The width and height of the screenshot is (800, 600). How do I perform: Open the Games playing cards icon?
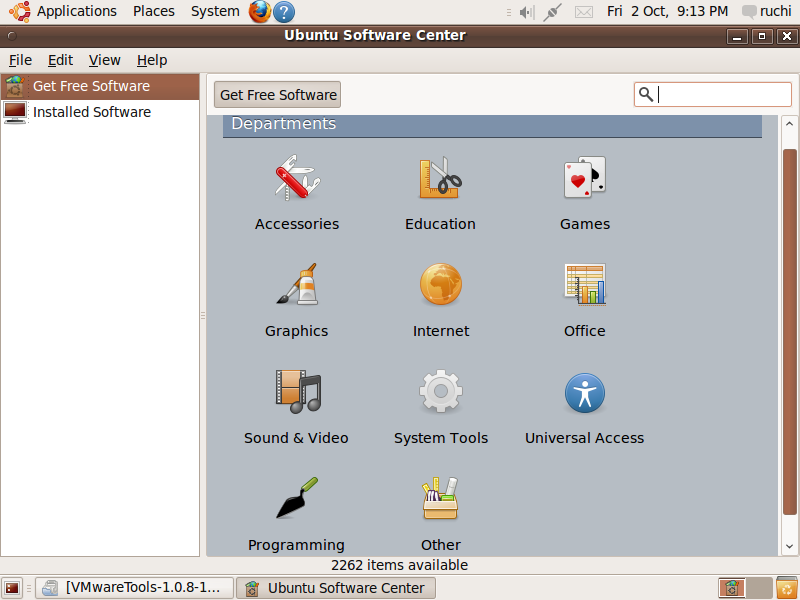pyautogui.click(x=585, y=178)
